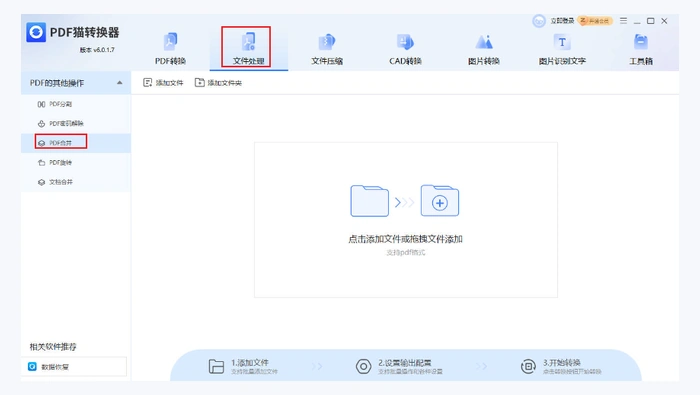Screen dimensions: 700x395
Task: Click the 2.设置输出配置 step label
Action: 405,362
